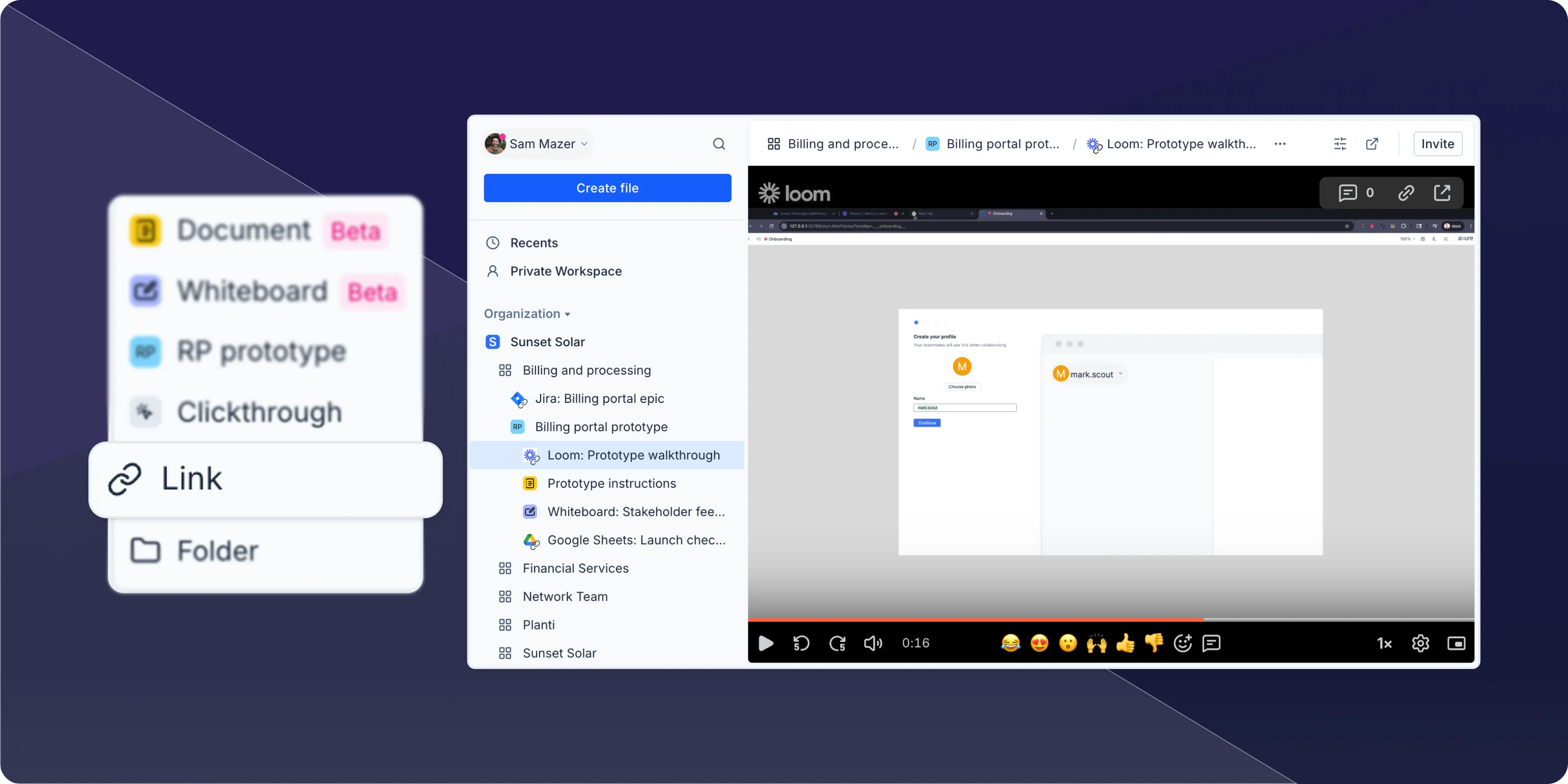Change the 1x playback speed
The width and height of the screenshot is (1568, 784).
1384,643
